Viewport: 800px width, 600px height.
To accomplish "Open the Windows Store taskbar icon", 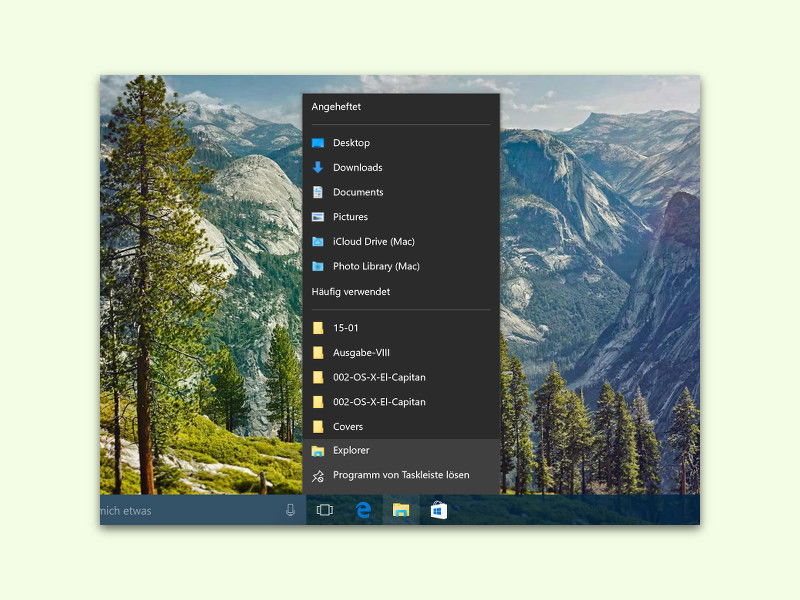I will (x=439, y=510).
